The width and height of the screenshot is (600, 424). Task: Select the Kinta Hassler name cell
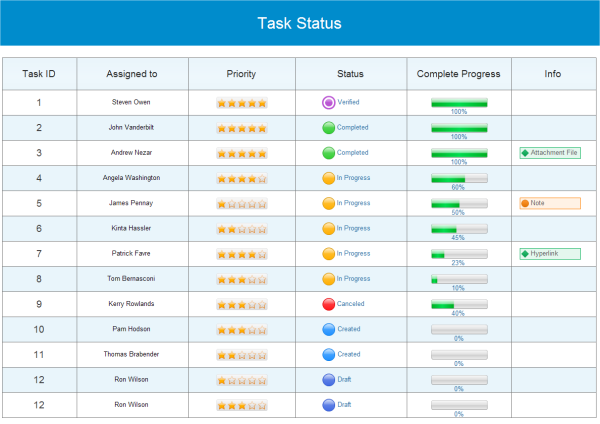132,229
